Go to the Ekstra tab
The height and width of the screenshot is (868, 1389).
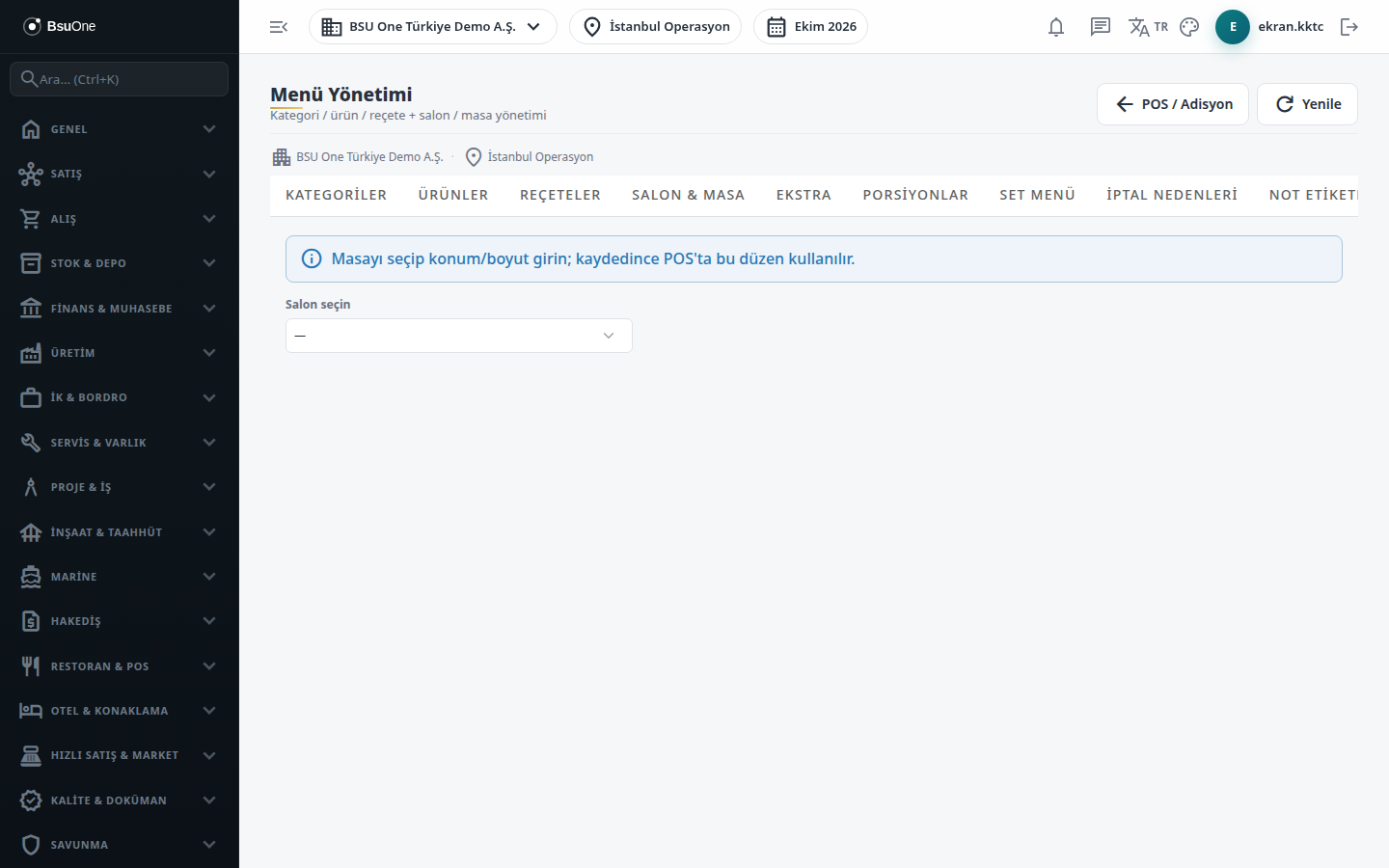coord(803,195)
